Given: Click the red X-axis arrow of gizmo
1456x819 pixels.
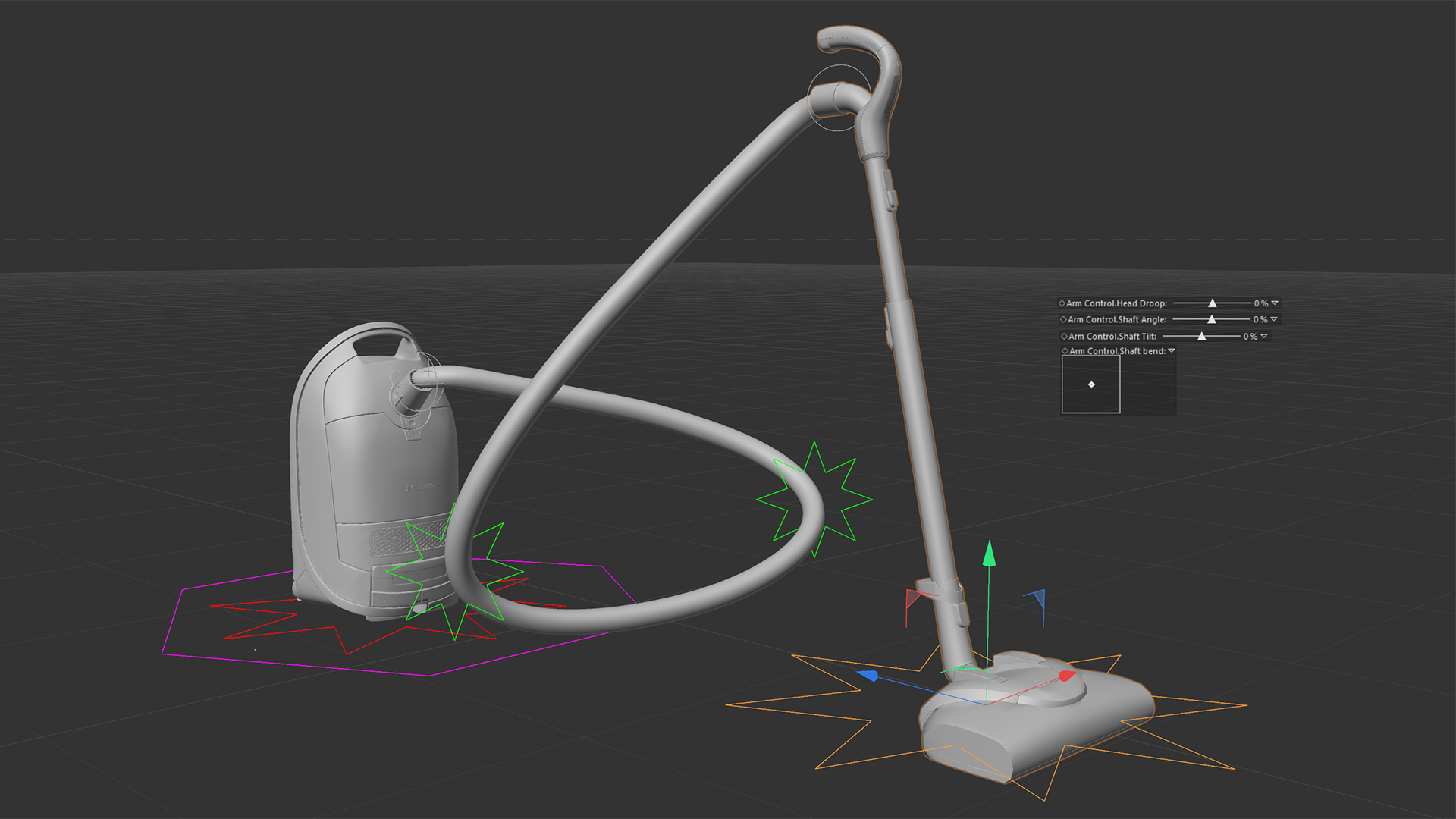Looking at the screenshot, I should (x=1066, y=676).
